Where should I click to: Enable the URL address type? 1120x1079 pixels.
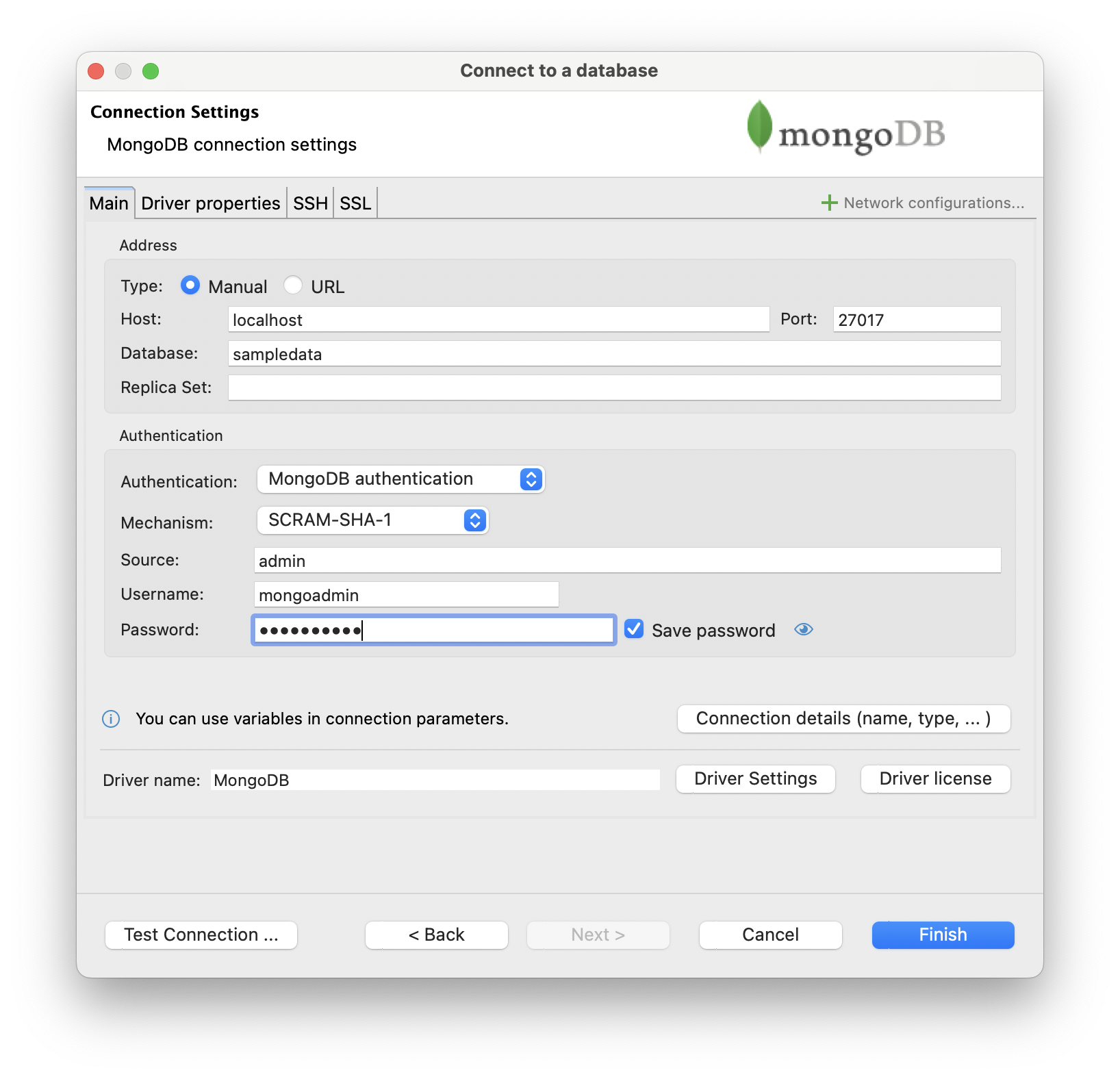[x=293, y=285]
